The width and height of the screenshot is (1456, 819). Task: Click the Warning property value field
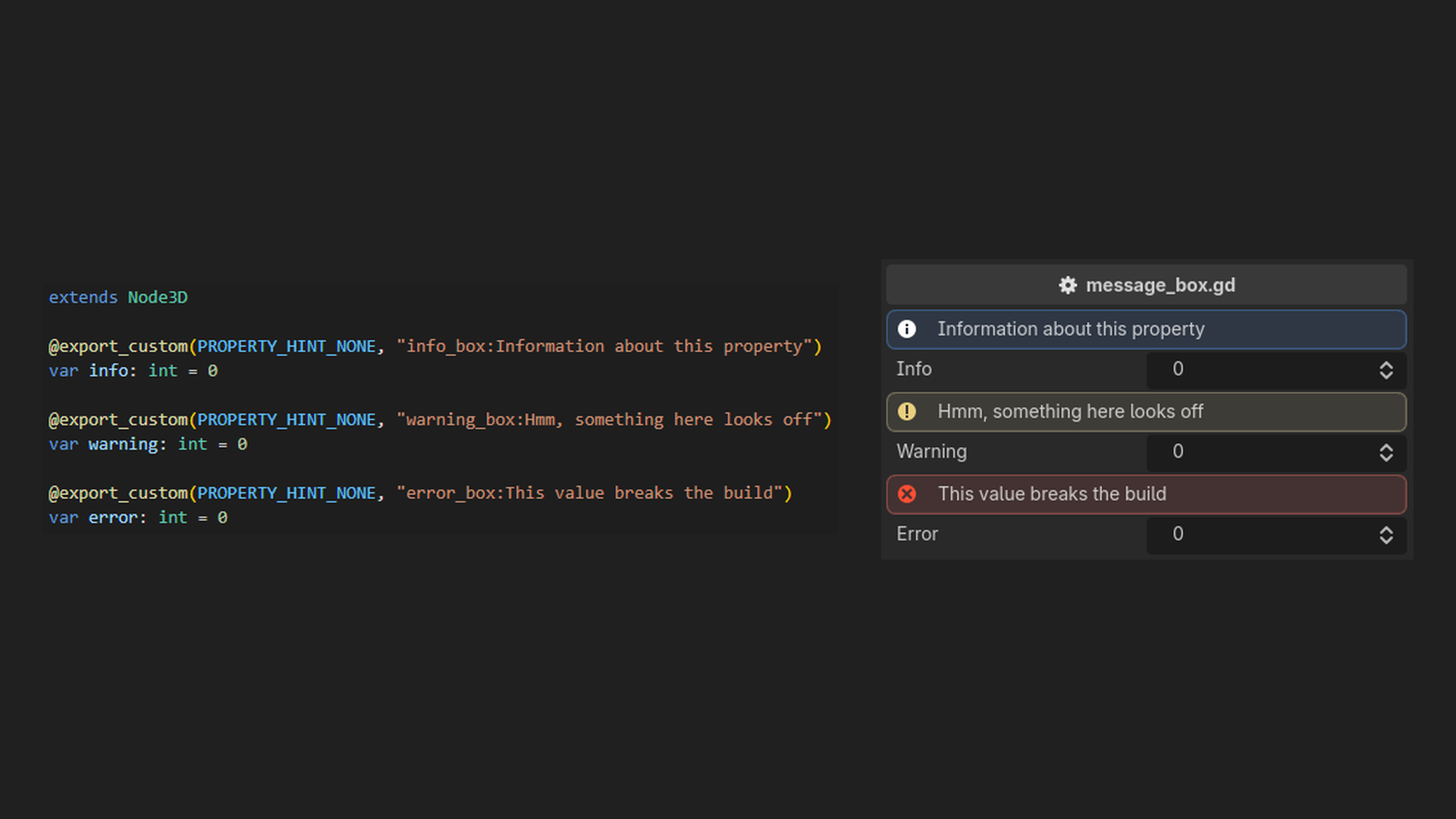pos(1276,453)
